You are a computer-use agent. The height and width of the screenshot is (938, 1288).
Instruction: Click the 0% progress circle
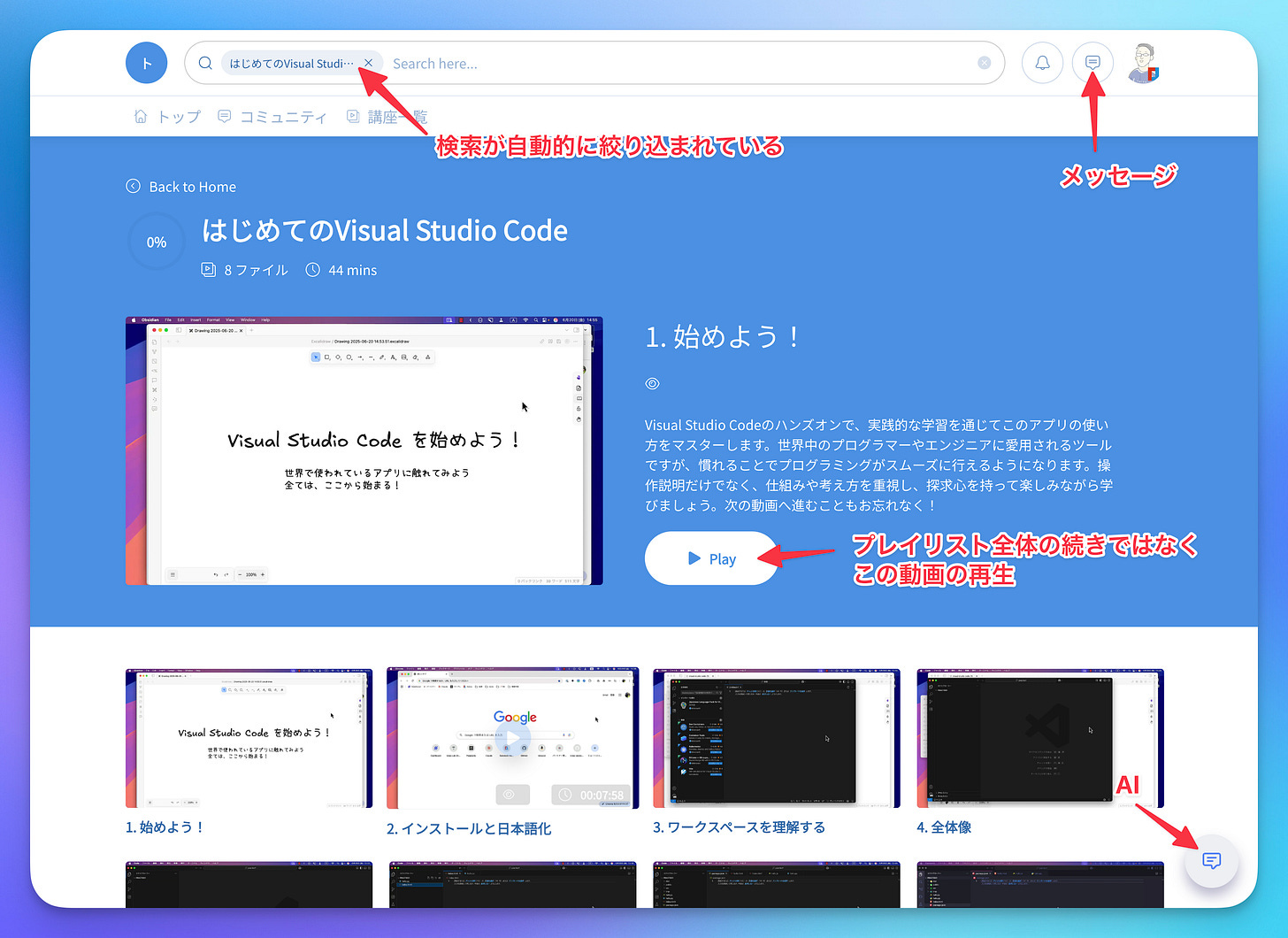point(157,242)
